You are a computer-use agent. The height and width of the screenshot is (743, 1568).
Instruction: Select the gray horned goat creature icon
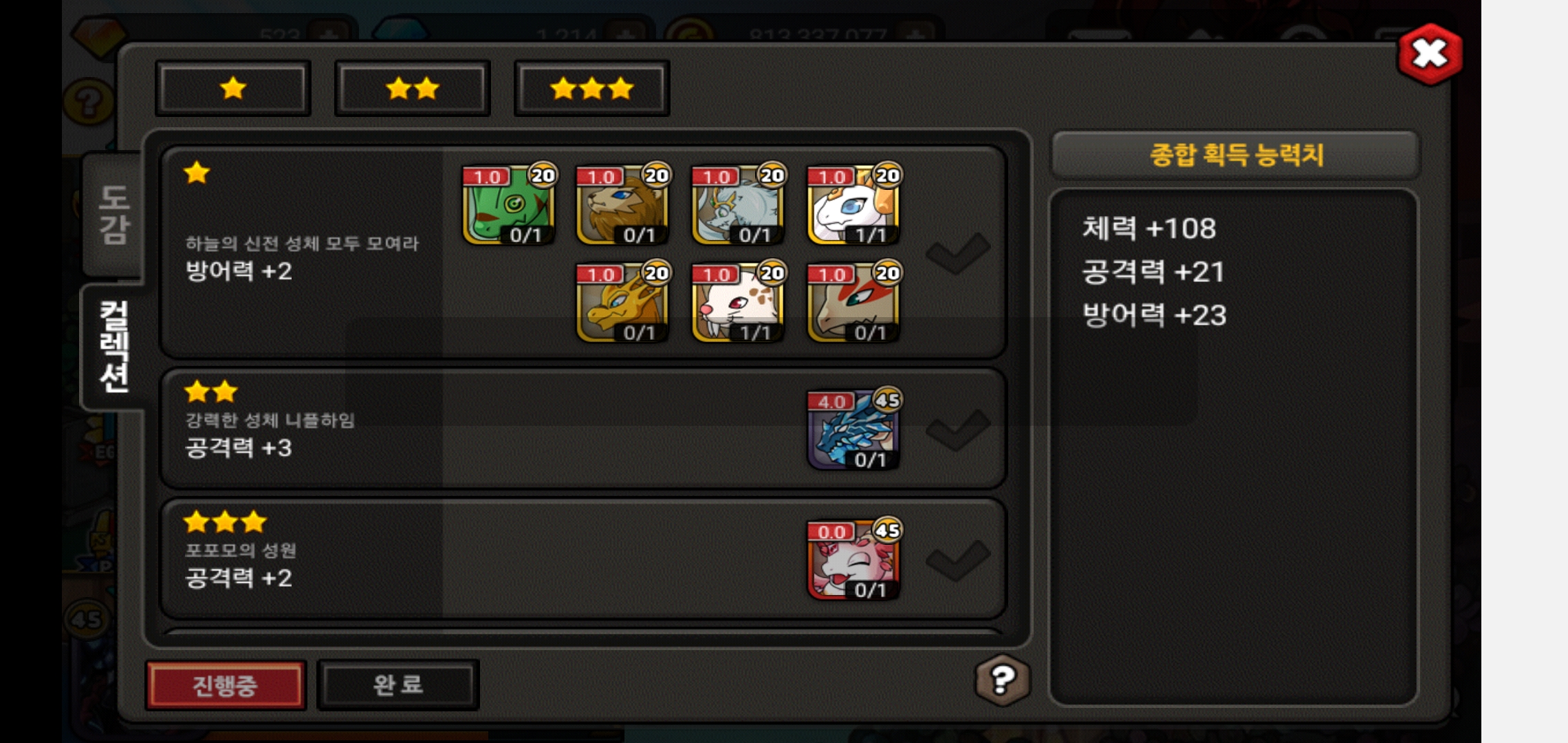pyautogui.click(x=738, y=205)
